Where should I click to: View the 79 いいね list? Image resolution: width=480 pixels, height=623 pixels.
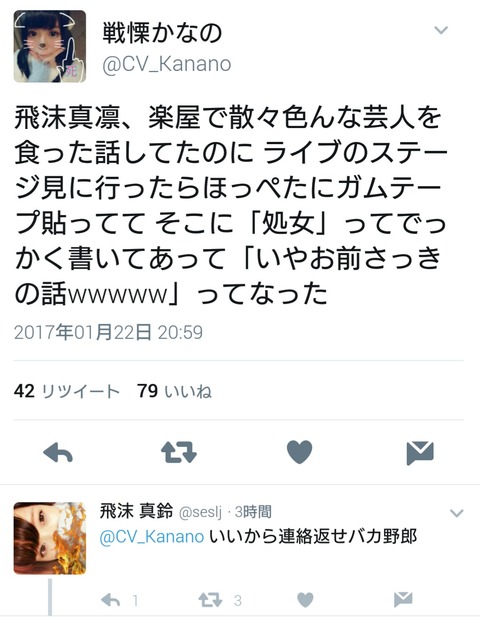point(174,391)
